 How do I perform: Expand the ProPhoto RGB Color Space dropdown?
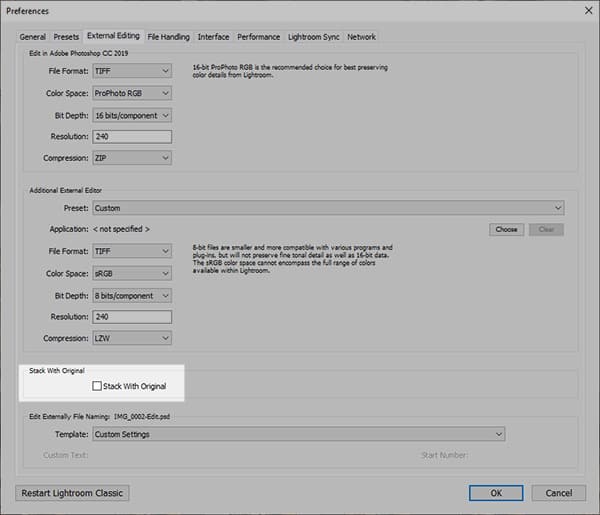pyautogui.click(x=132, y=93)
